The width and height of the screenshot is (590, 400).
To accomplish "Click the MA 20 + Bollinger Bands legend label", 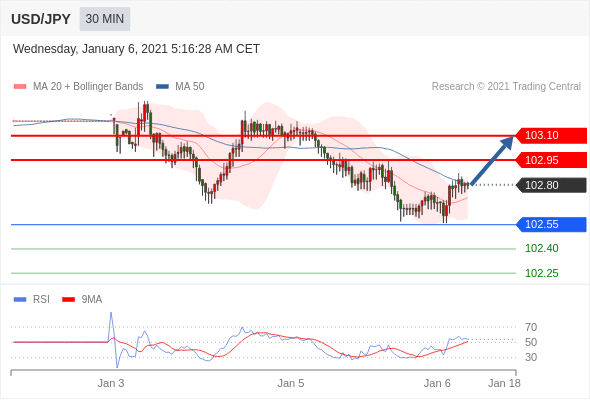I will [88, 87].
